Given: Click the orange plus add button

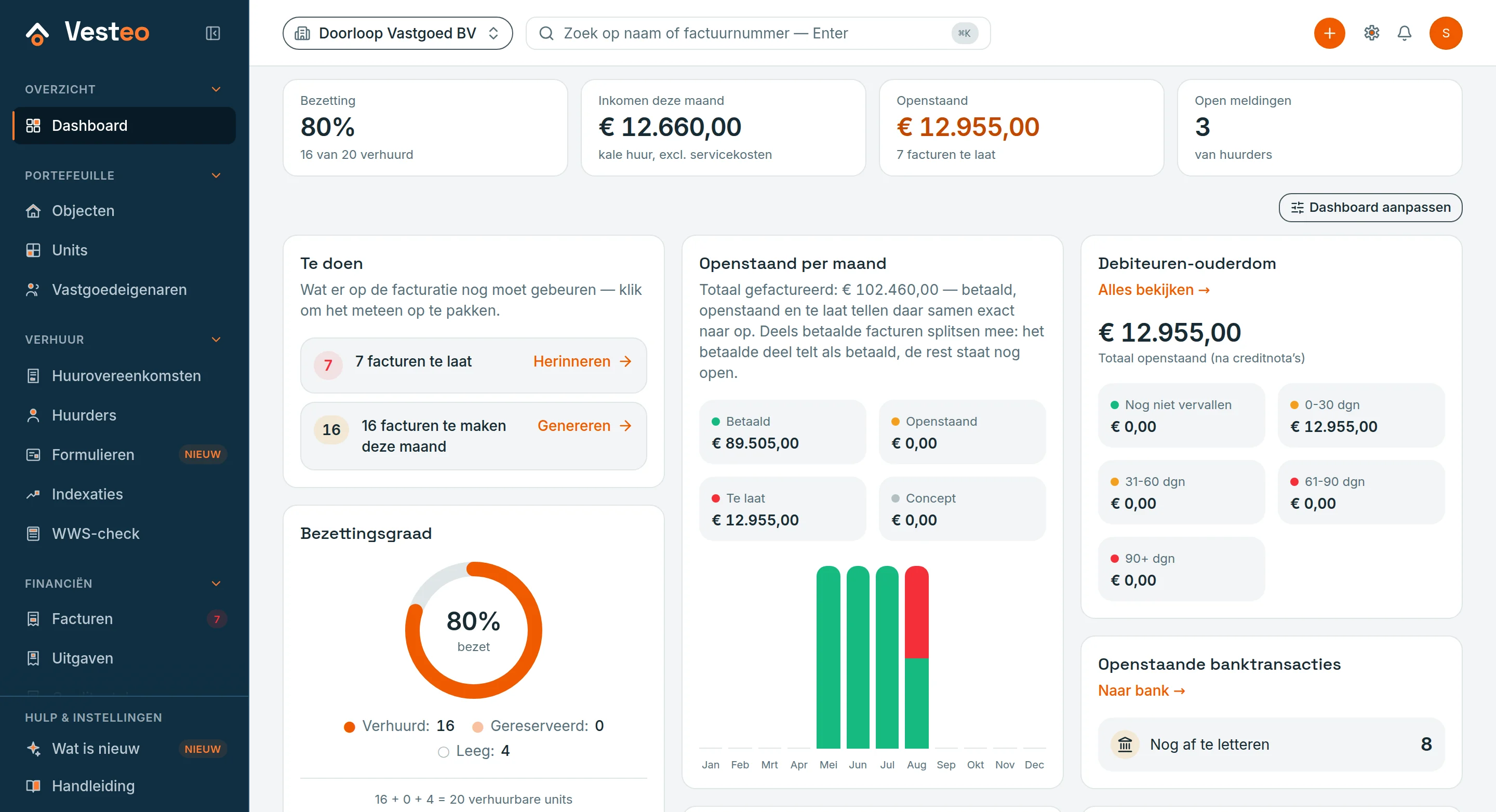Looking at the screenshot, I should 1329,33.
